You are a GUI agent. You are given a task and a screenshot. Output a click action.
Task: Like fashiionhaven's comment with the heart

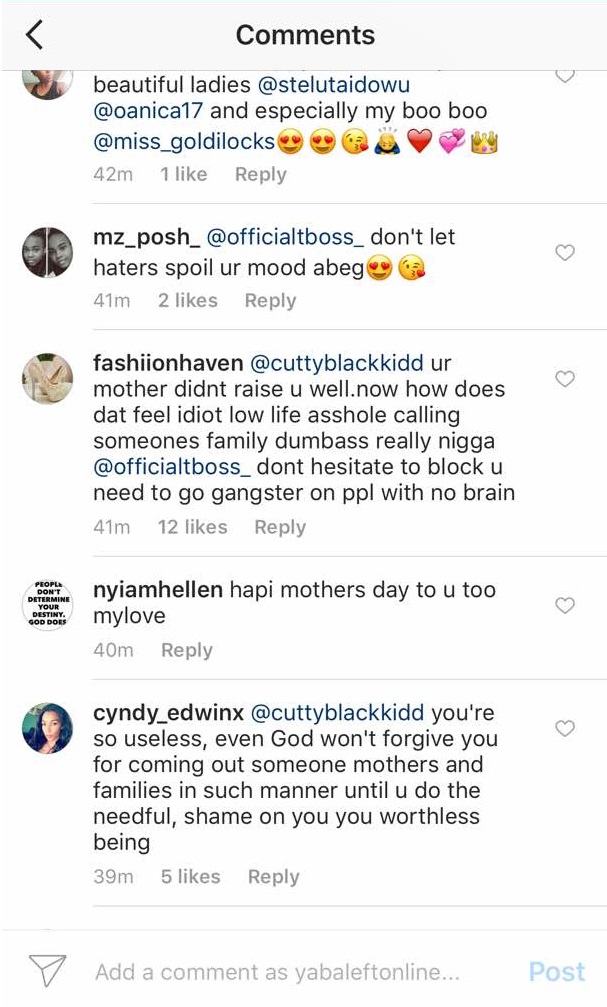click(565, 379)
